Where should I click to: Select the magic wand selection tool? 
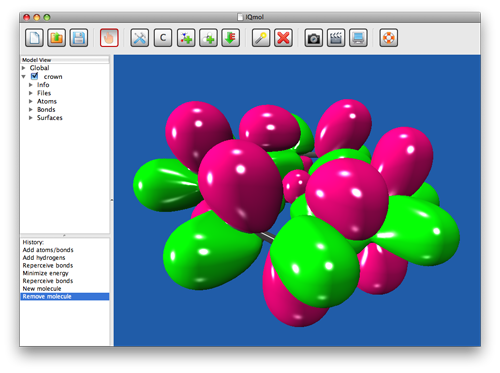261,38
